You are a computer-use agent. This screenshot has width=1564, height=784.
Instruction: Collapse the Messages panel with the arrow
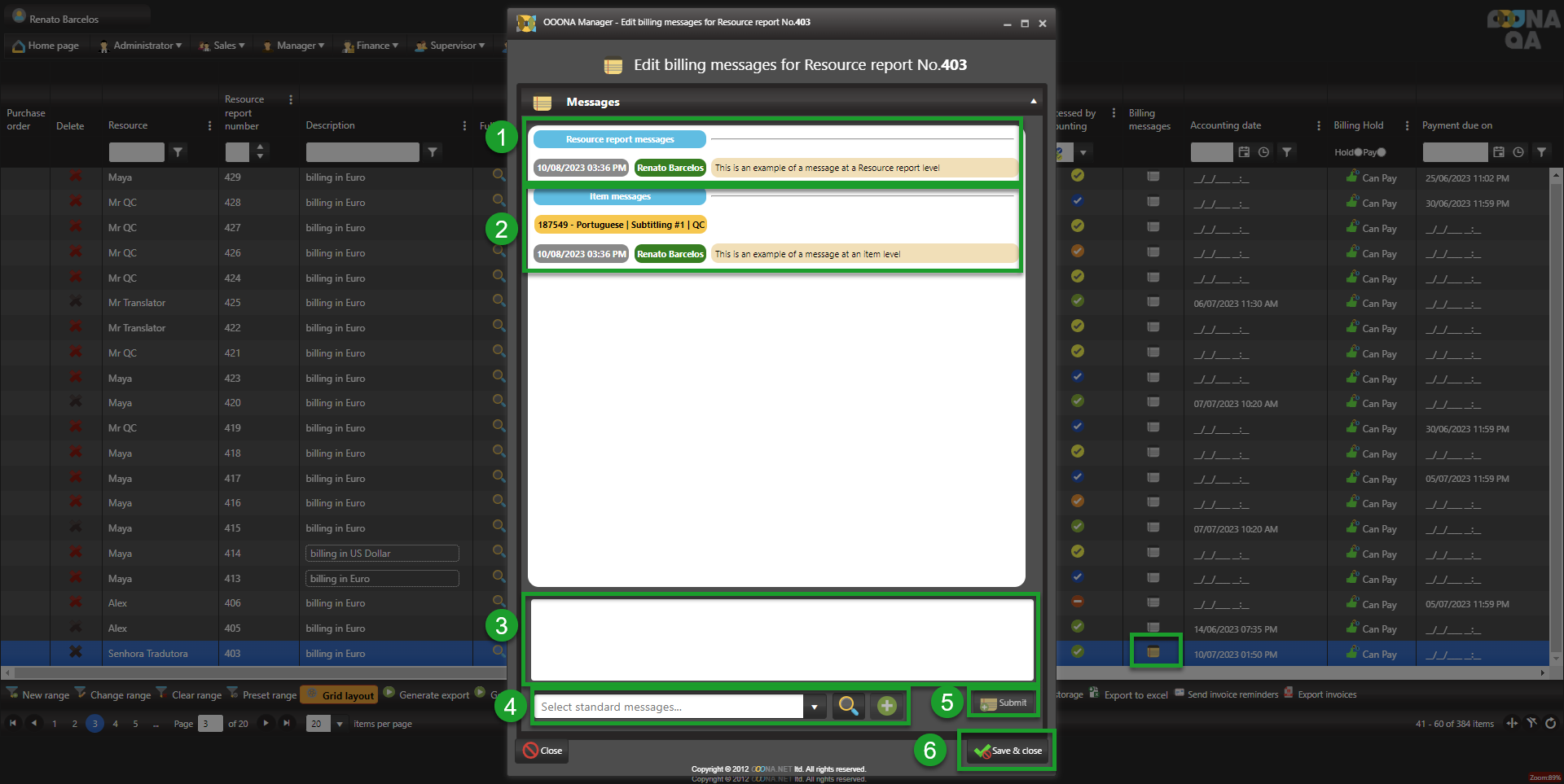(1033, 102)
